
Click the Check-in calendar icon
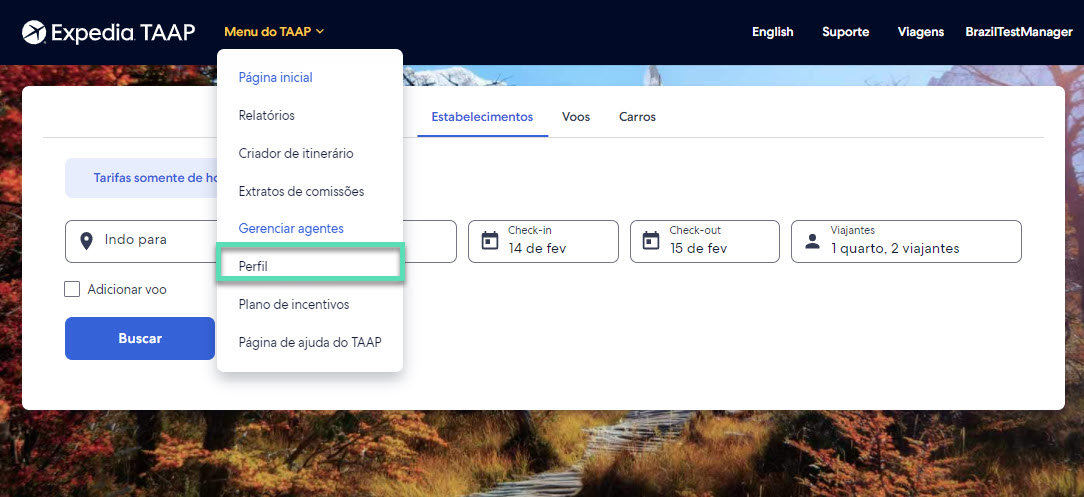[x=489, y=241]
